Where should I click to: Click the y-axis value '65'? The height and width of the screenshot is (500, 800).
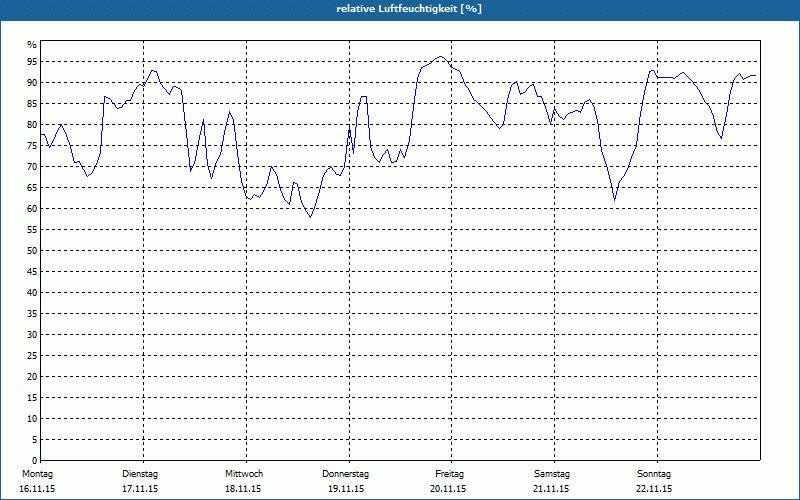click(32, 188)
